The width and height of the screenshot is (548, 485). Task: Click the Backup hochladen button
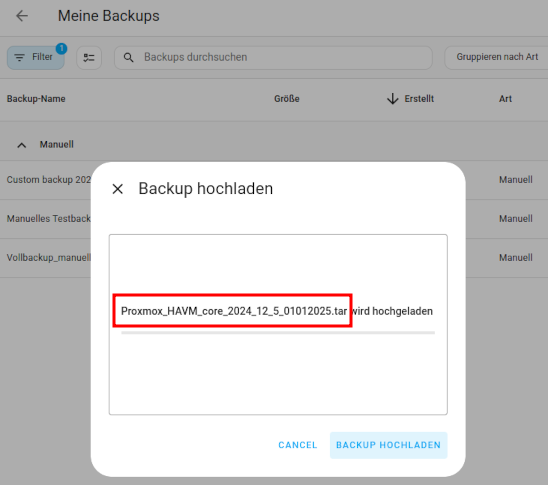tap(388, 445)
